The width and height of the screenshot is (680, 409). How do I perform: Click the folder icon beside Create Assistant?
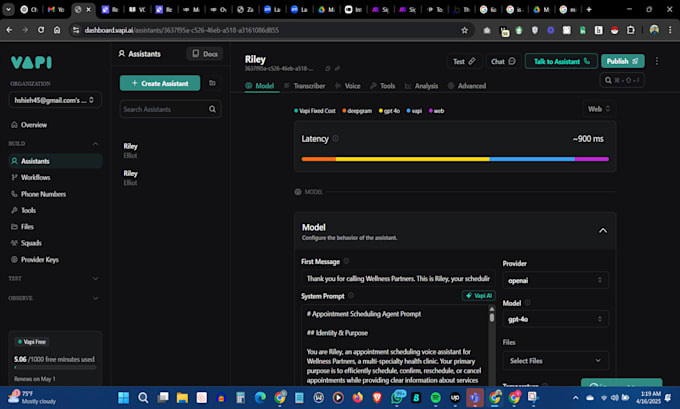point(212,83)
